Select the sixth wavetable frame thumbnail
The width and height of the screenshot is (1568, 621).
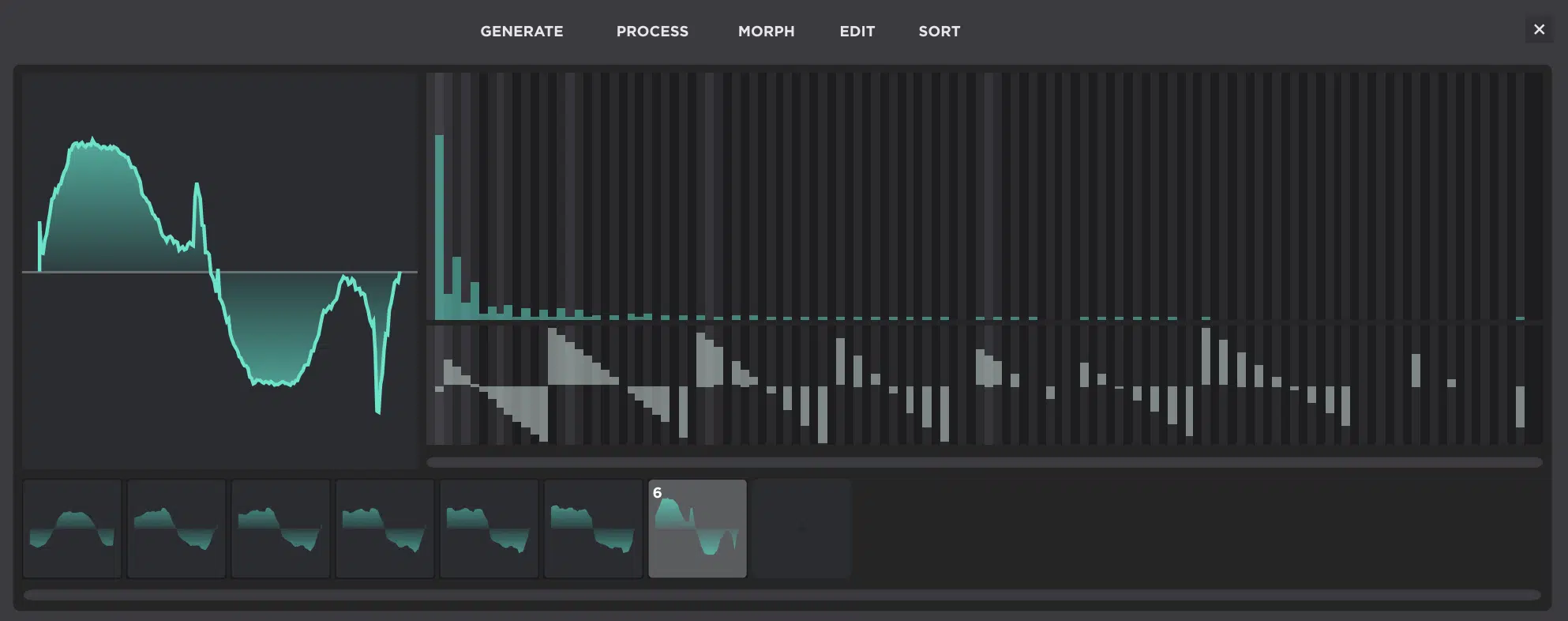593,529
